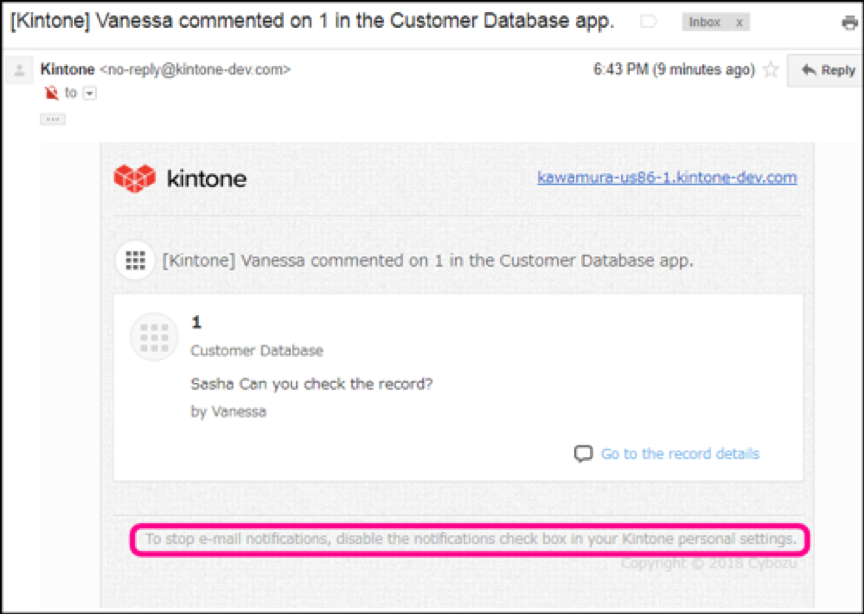This screenshot has width=864, height=614.
Task: Open the kawamura-us86-1.kintone-dev.com link
Action: 666,178
